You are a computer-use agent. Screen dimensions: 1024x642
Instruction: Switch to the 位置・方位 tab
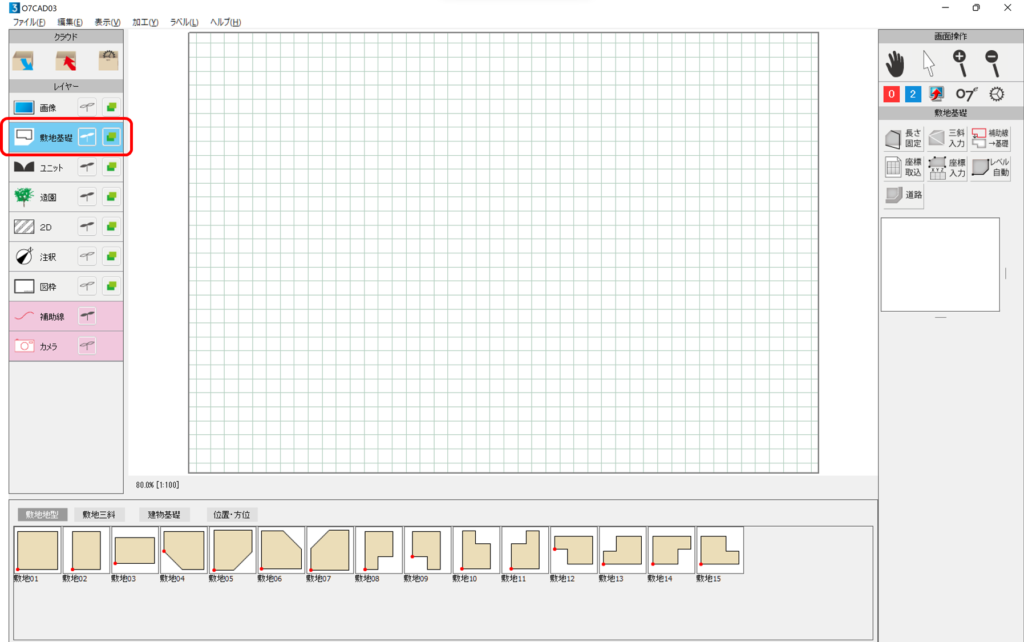pos(232,514)
